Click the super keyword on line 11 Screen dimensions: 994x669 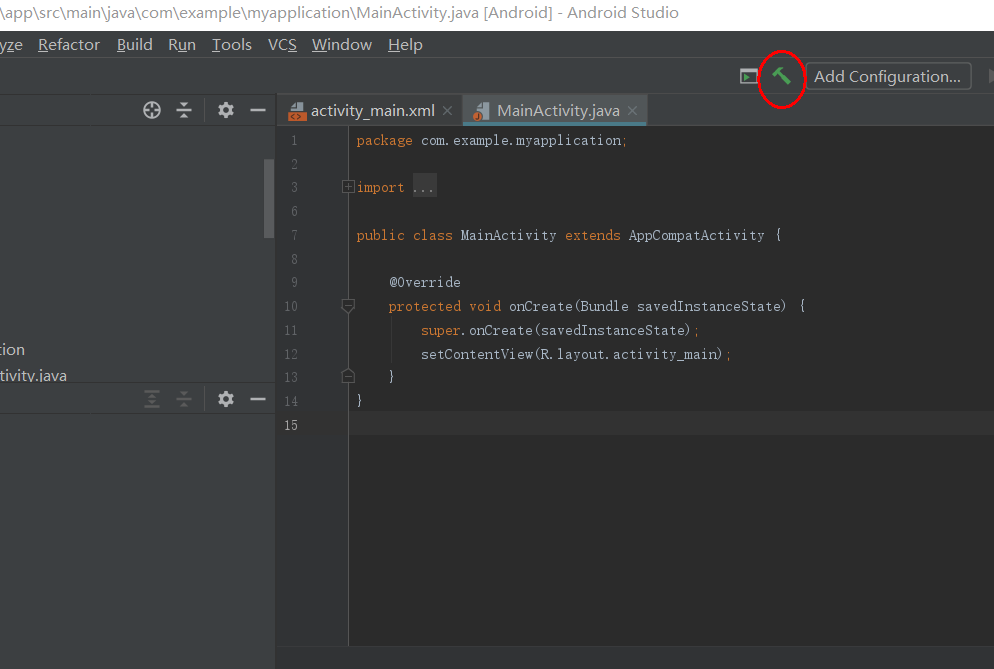441,330
